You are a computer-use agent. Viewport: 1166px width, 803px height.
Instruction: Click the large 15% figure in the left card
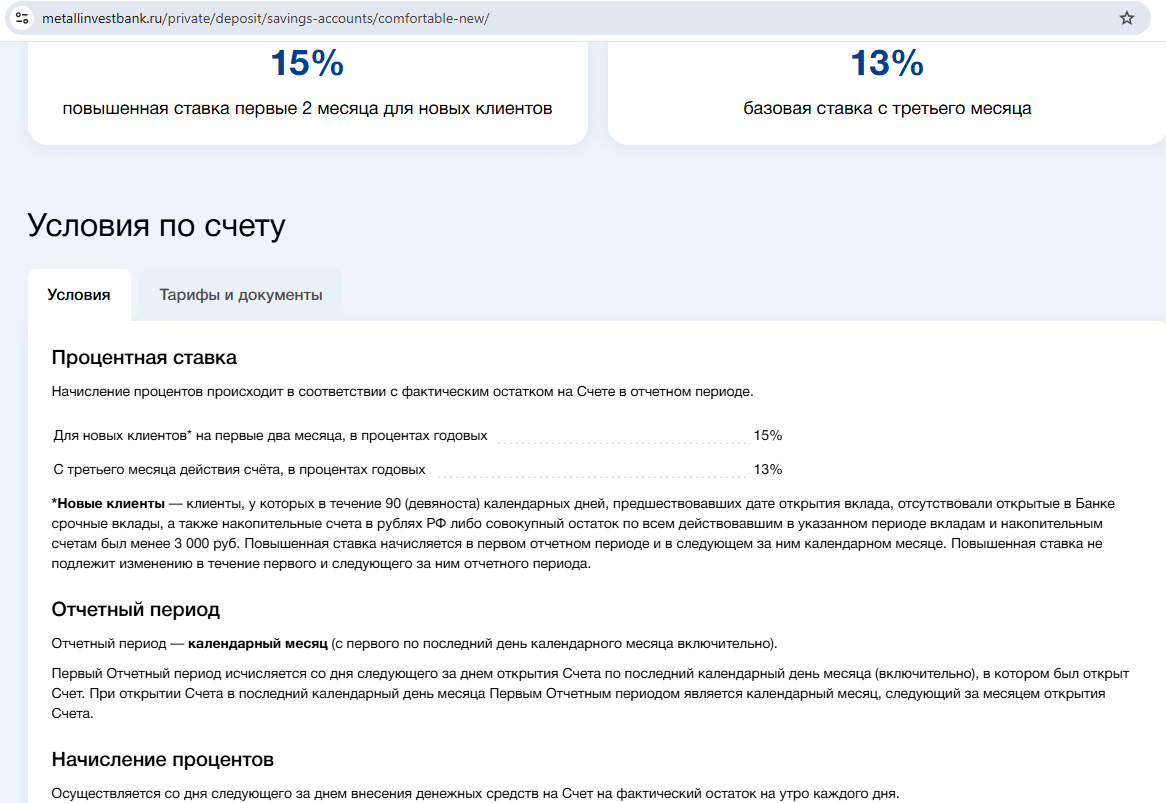pos(307,64)
